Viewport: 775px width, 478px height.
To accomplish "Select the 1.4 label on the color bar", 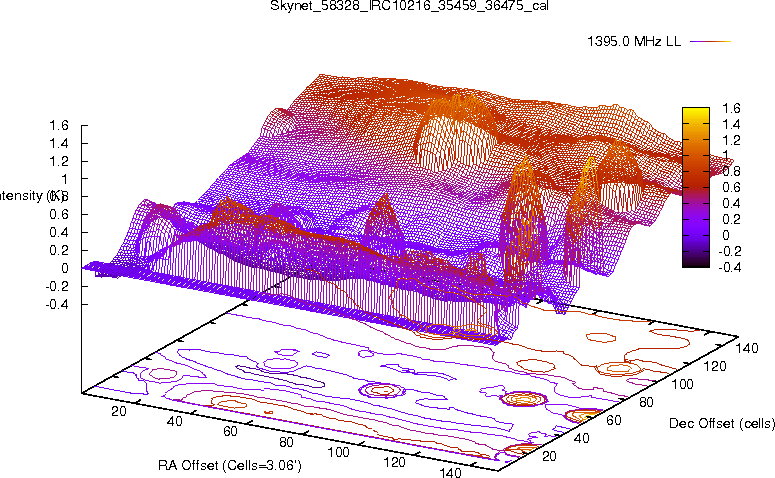I will pyautogui.click(x=731, y=124).
